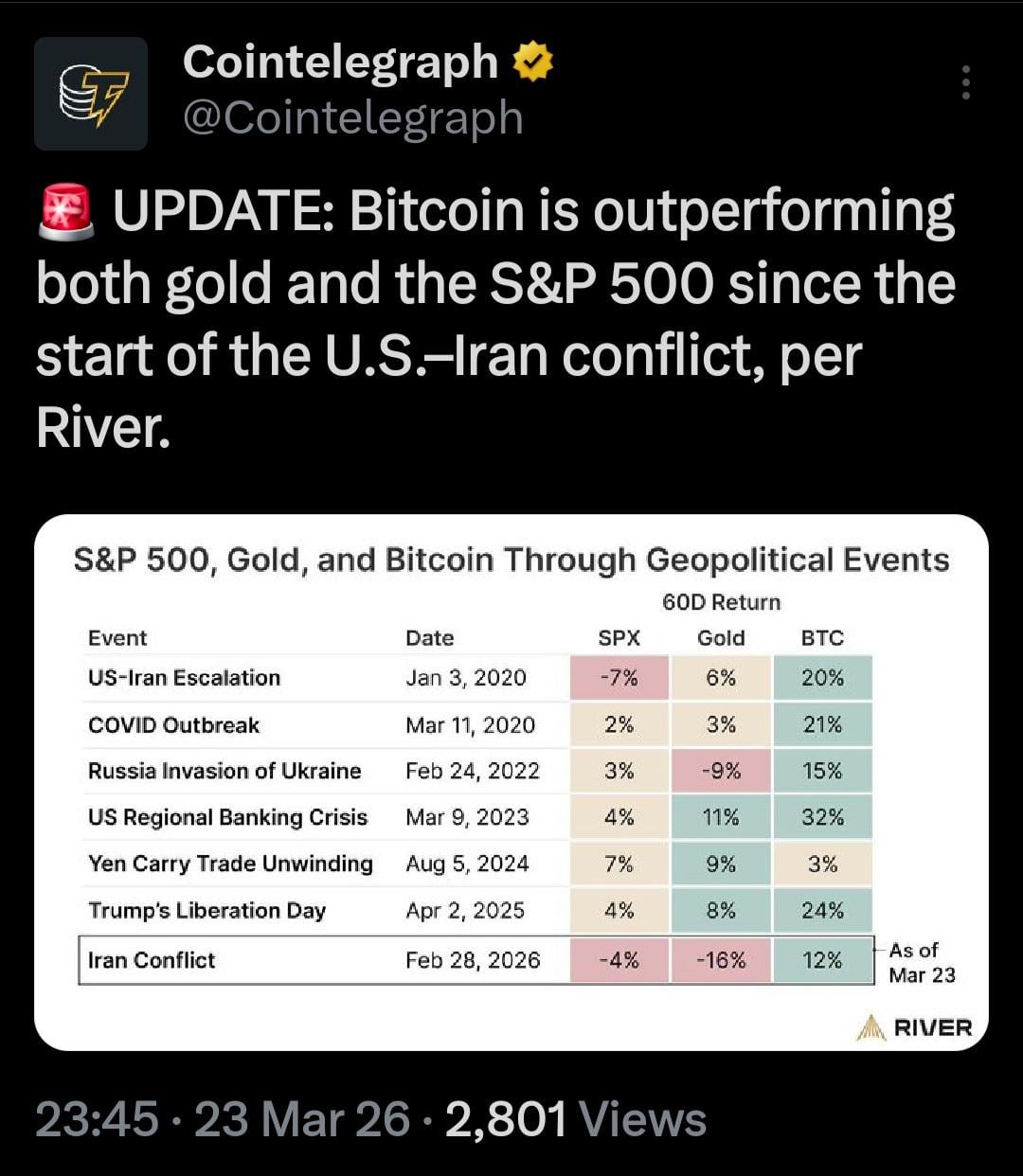The width and height of the screenshot is (1023, 1176).
Task: Open the Cointelegraph display name link
Action: point(340,62)
